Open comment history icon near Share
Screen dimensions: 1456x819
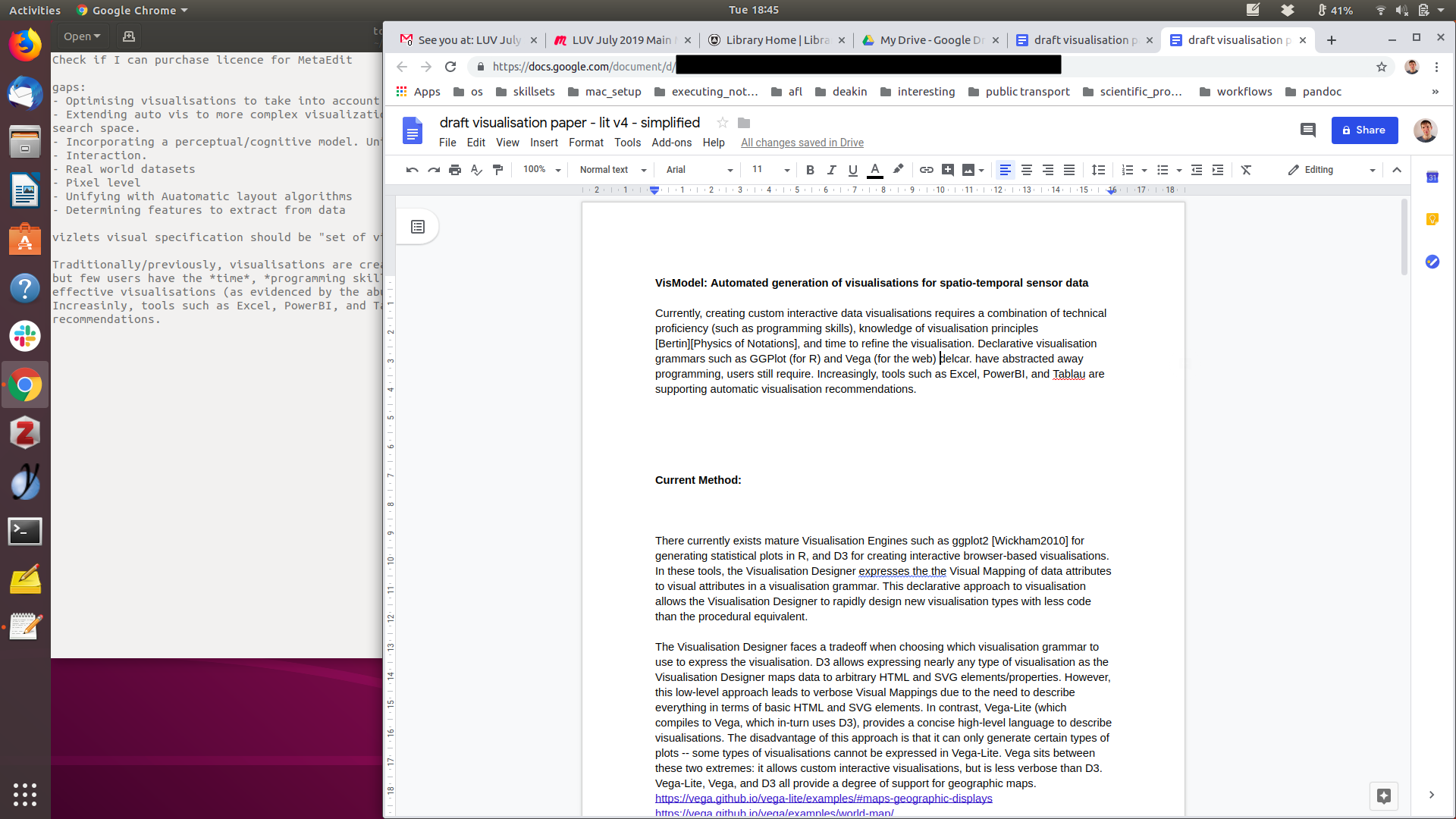[x=1307, y=130]
